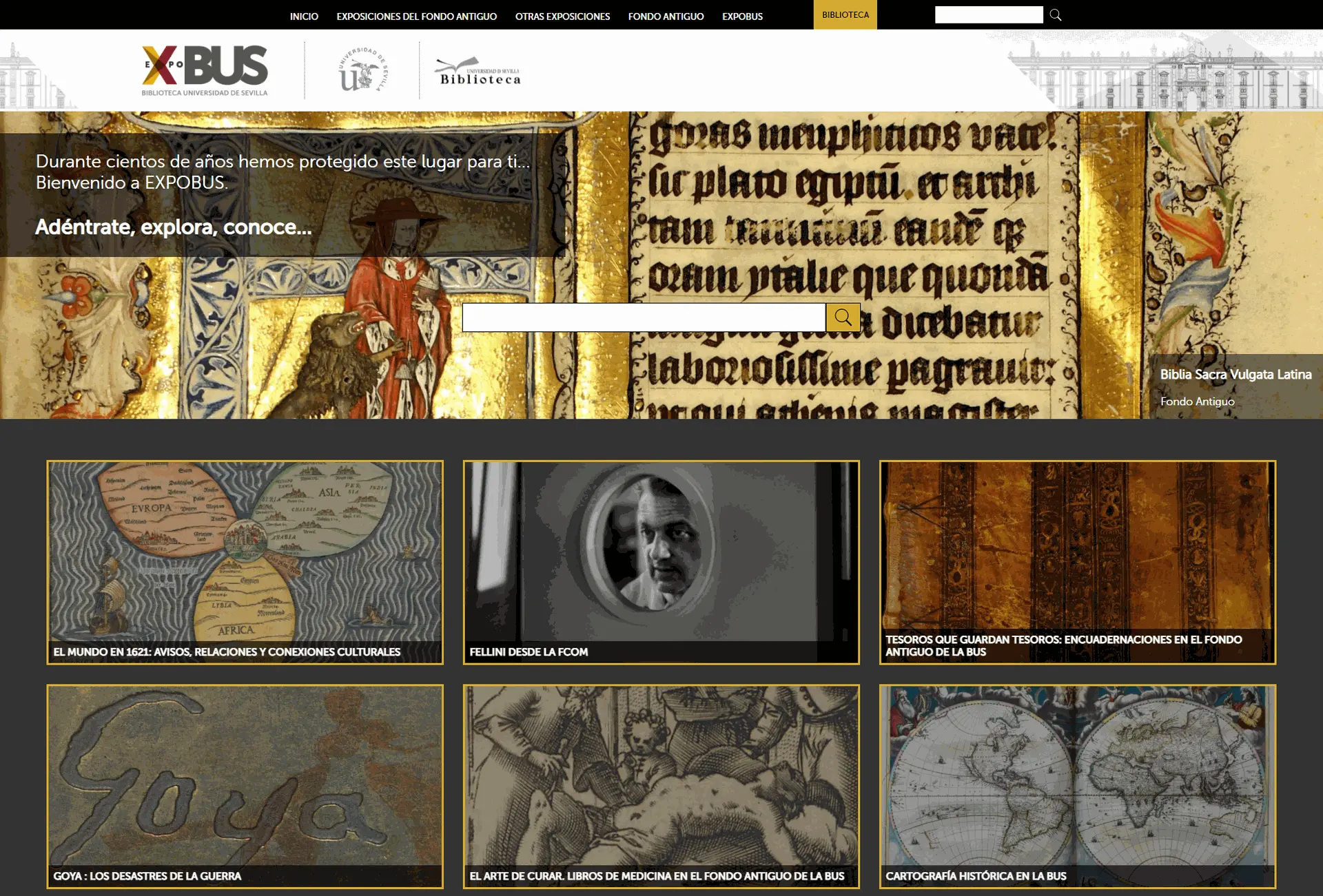Open Tesoros que guardan tesoros exhibition card
Screen dimensions: 1323x896
pos(1078,562)
